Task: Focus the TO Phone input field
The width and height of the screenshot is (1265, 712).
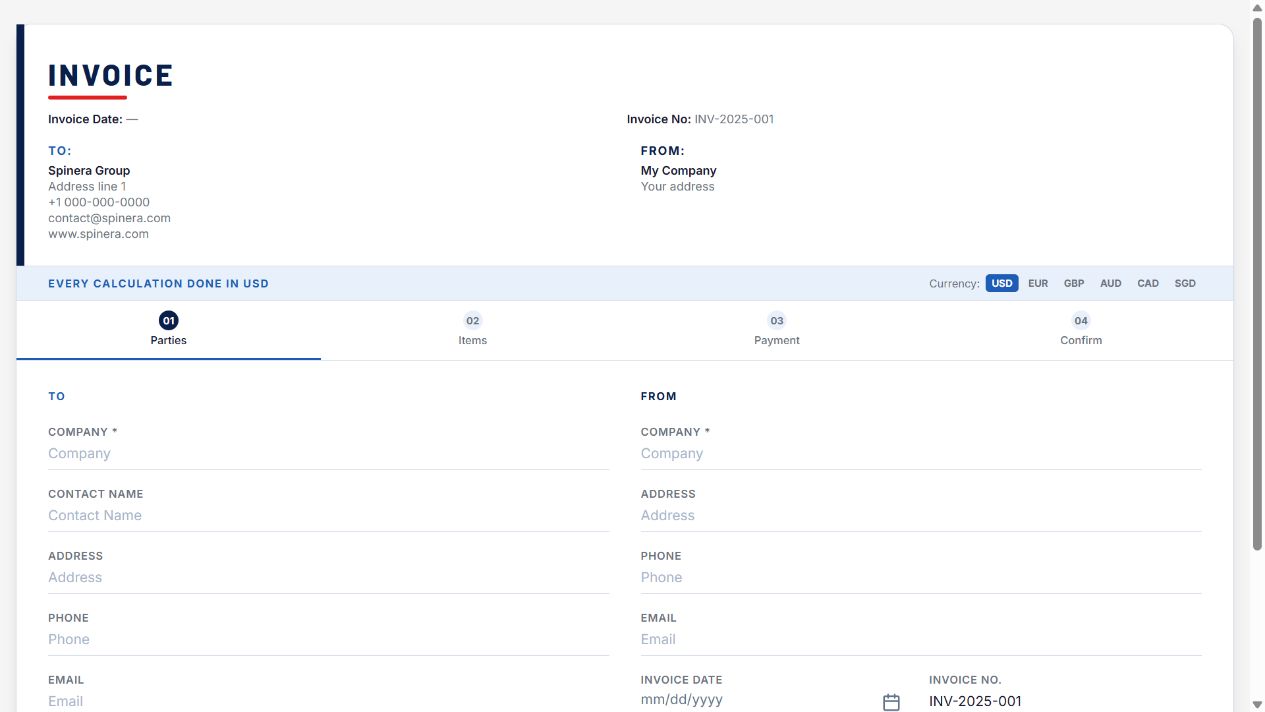Action: (x=328, y=640)
